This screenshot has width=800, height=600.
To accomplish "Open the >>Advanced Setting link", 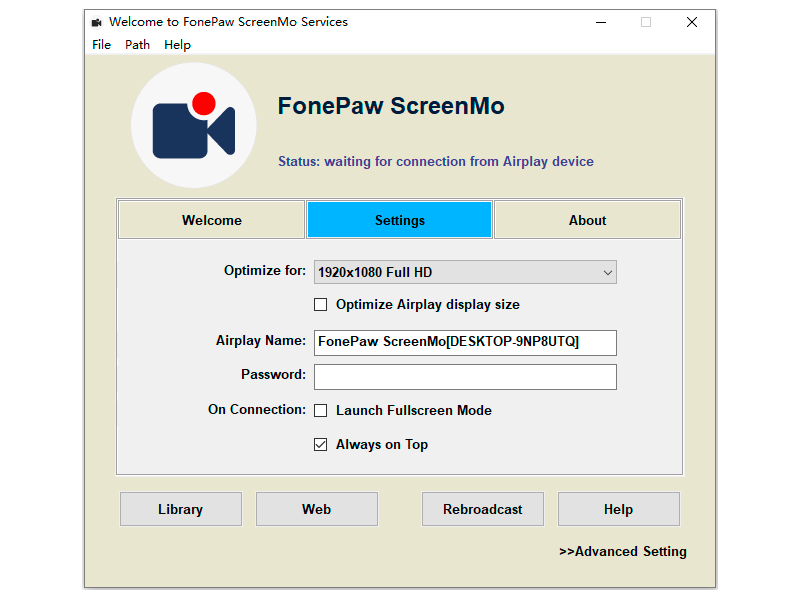I will click(x=623, y=552).
